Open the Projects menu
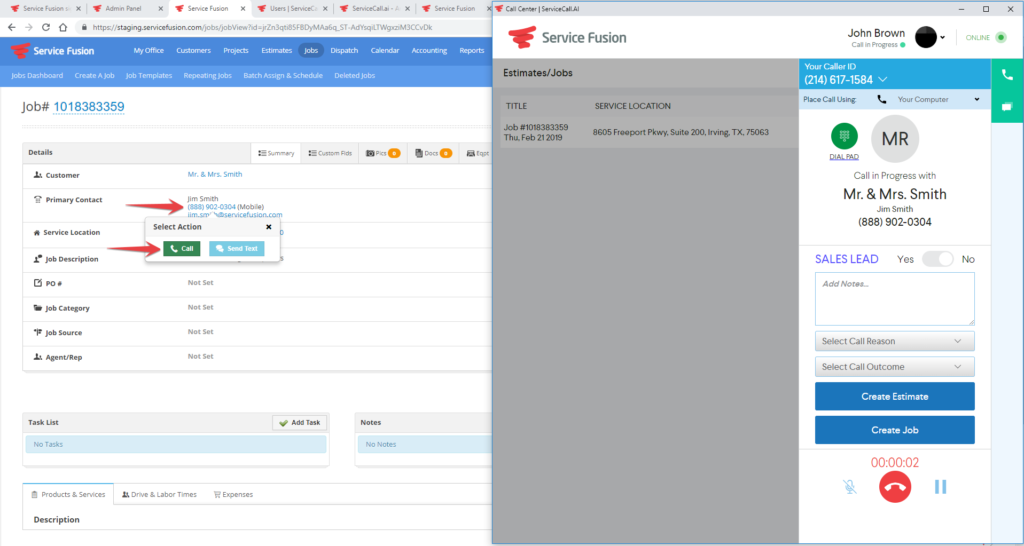1024x546 pixels. (x=236, y=50)
